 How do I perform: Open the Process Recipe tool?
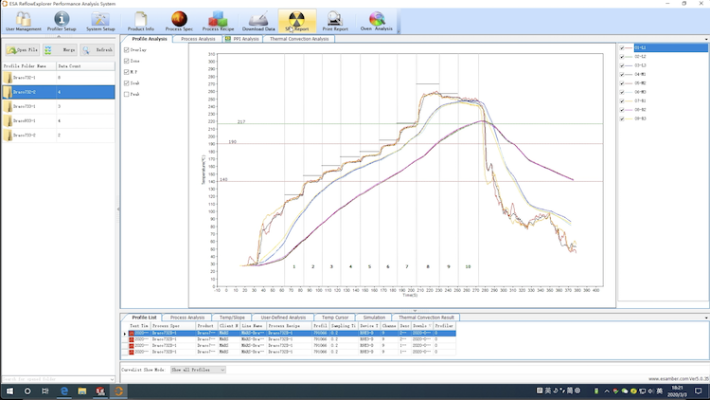[x=218, y=20]
